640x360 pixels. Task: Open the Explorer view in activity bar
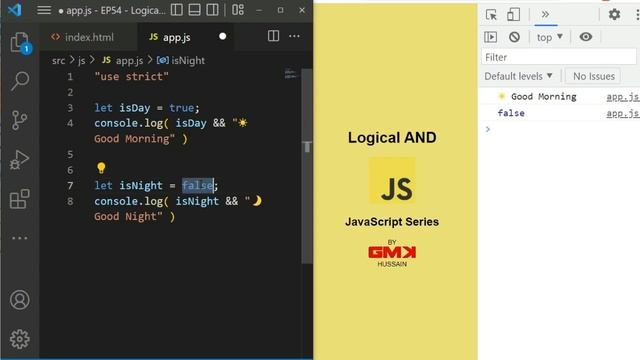point(20,42)
